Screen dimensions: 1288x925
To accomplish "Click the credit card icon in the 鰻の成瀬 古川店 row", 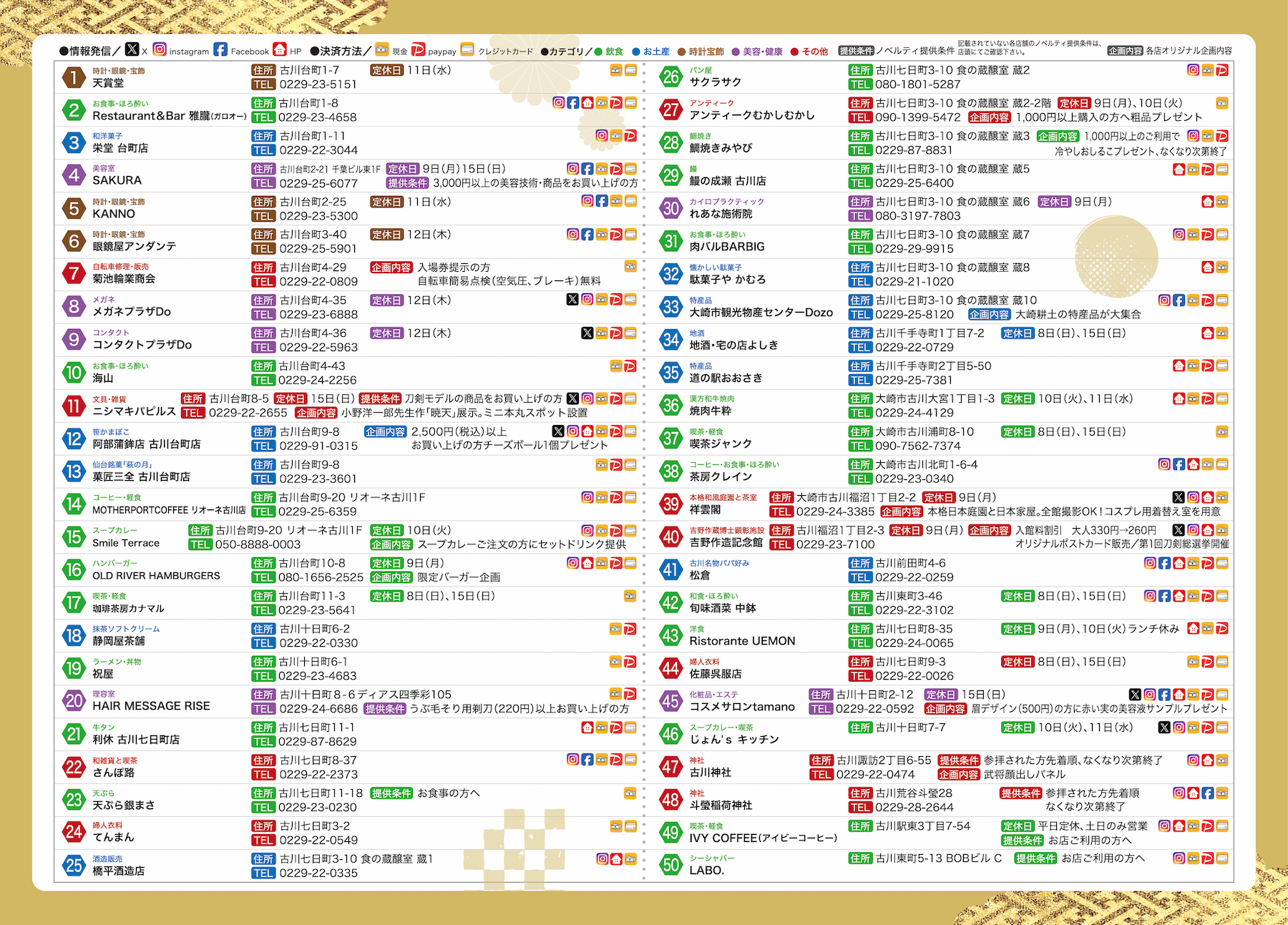I will pyautogui.click(x=1222, y=169).
